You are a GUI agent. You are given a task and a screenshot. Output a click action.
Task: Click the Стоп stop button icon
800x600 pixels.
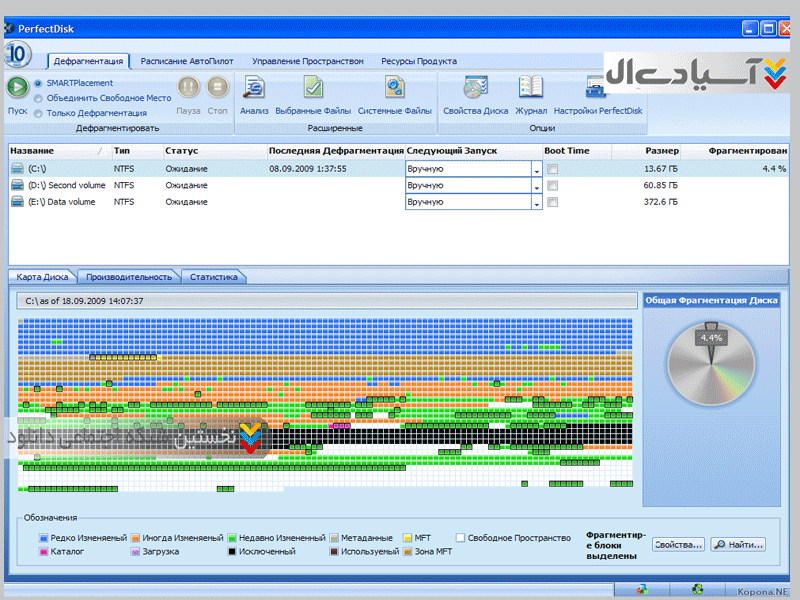coord(217,88)
